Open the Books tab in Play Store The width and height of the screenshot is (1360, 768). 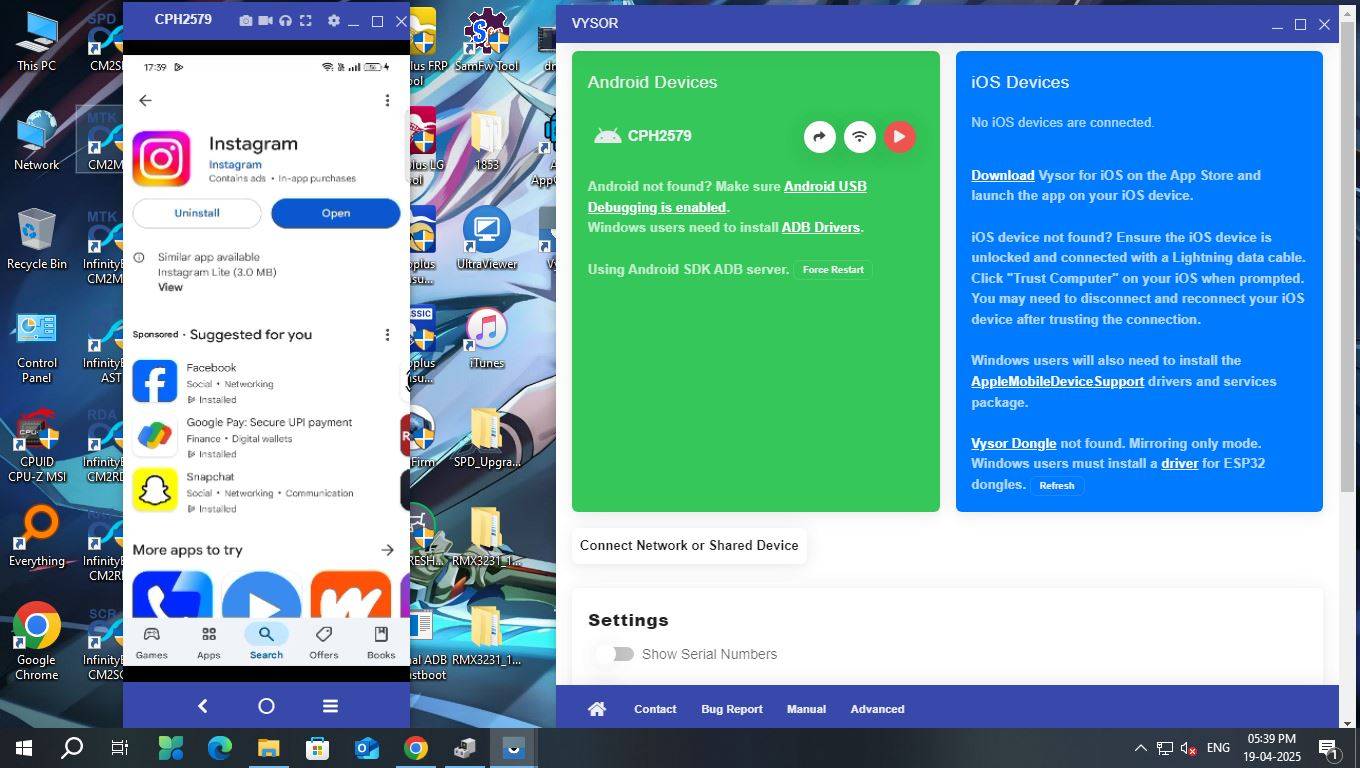(381, 643)
